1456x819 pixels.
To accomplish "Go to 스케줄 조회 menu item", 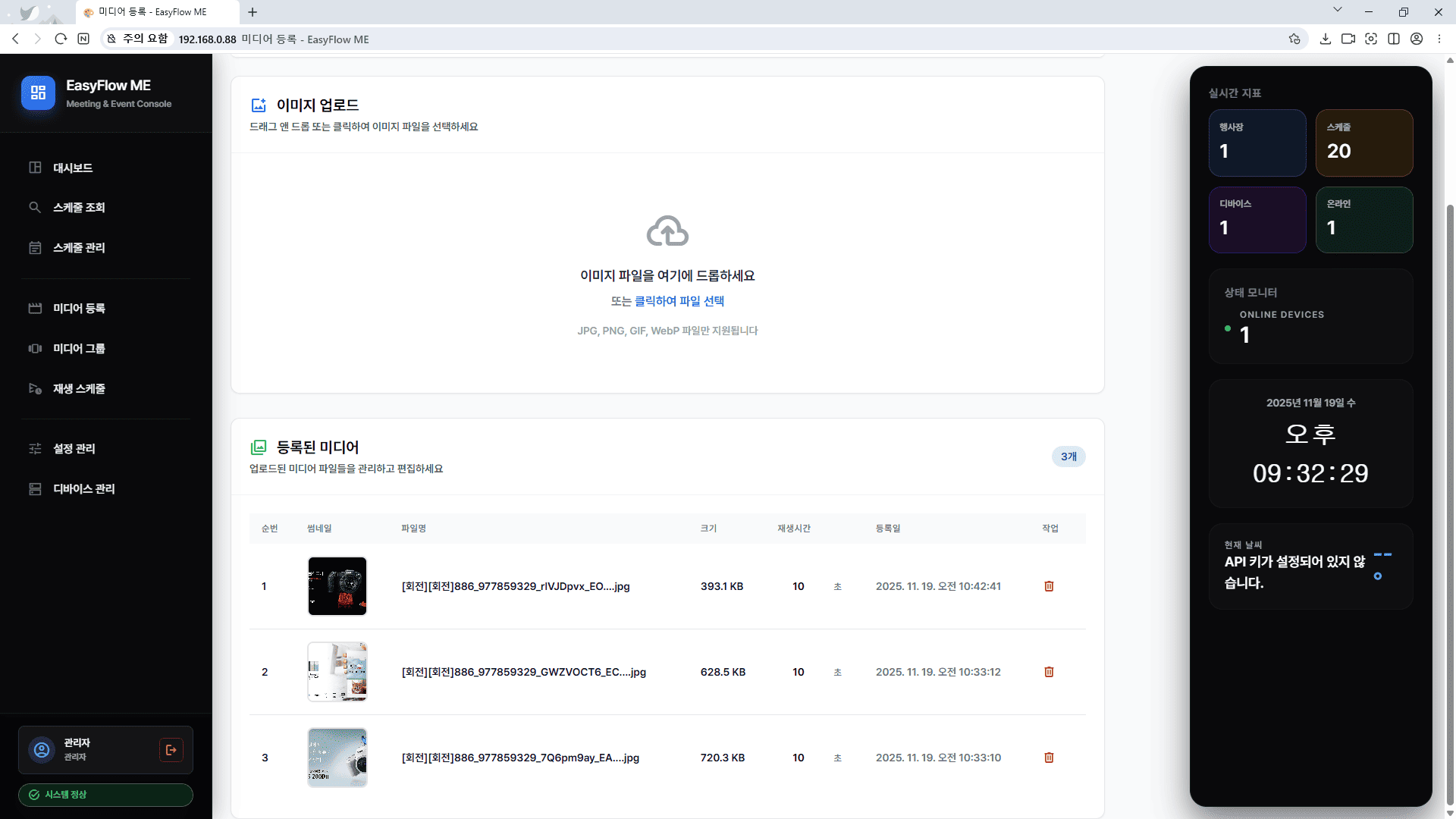I will (x=79, y=208).
